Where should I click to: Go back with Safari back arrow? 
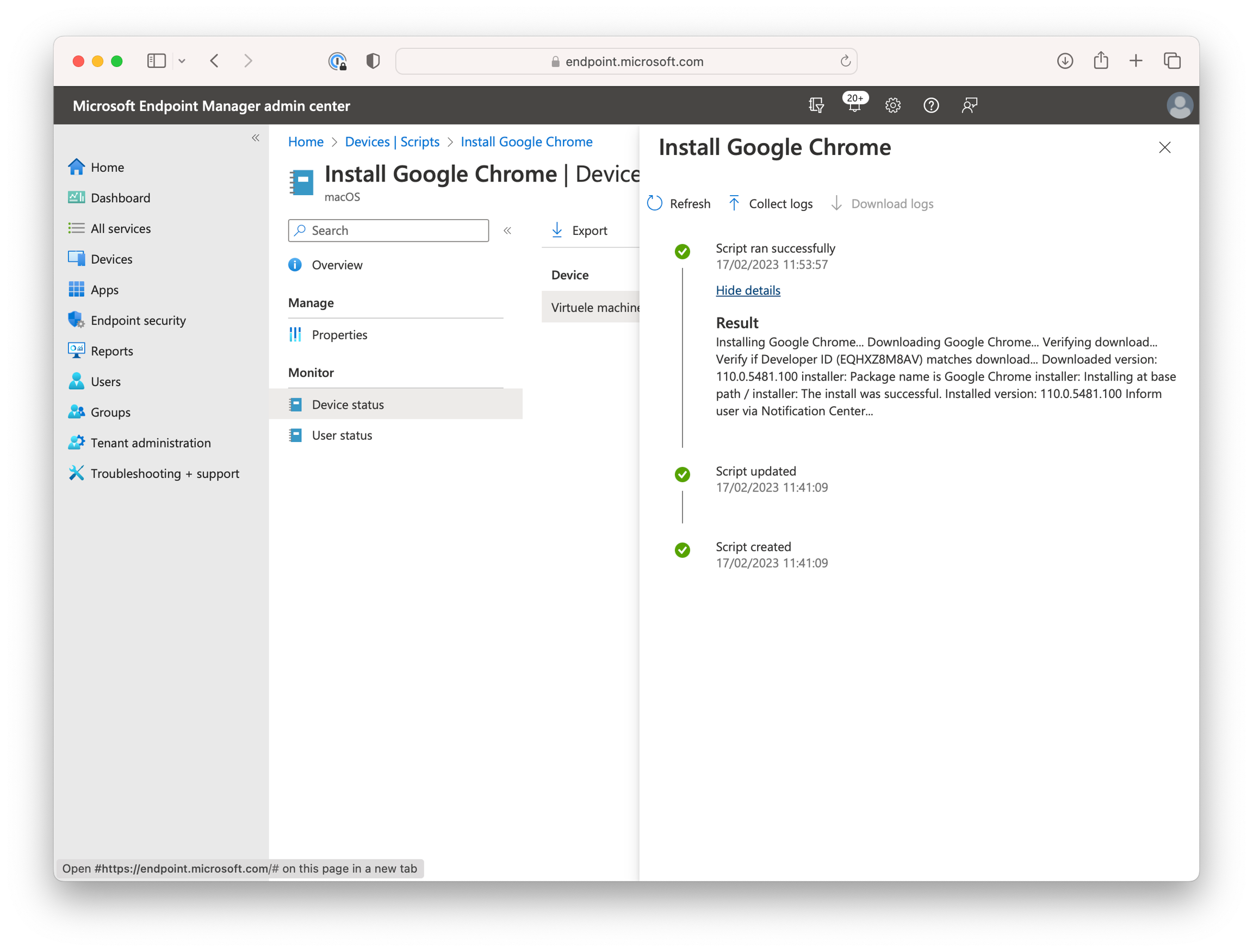(x=214, y=61)
